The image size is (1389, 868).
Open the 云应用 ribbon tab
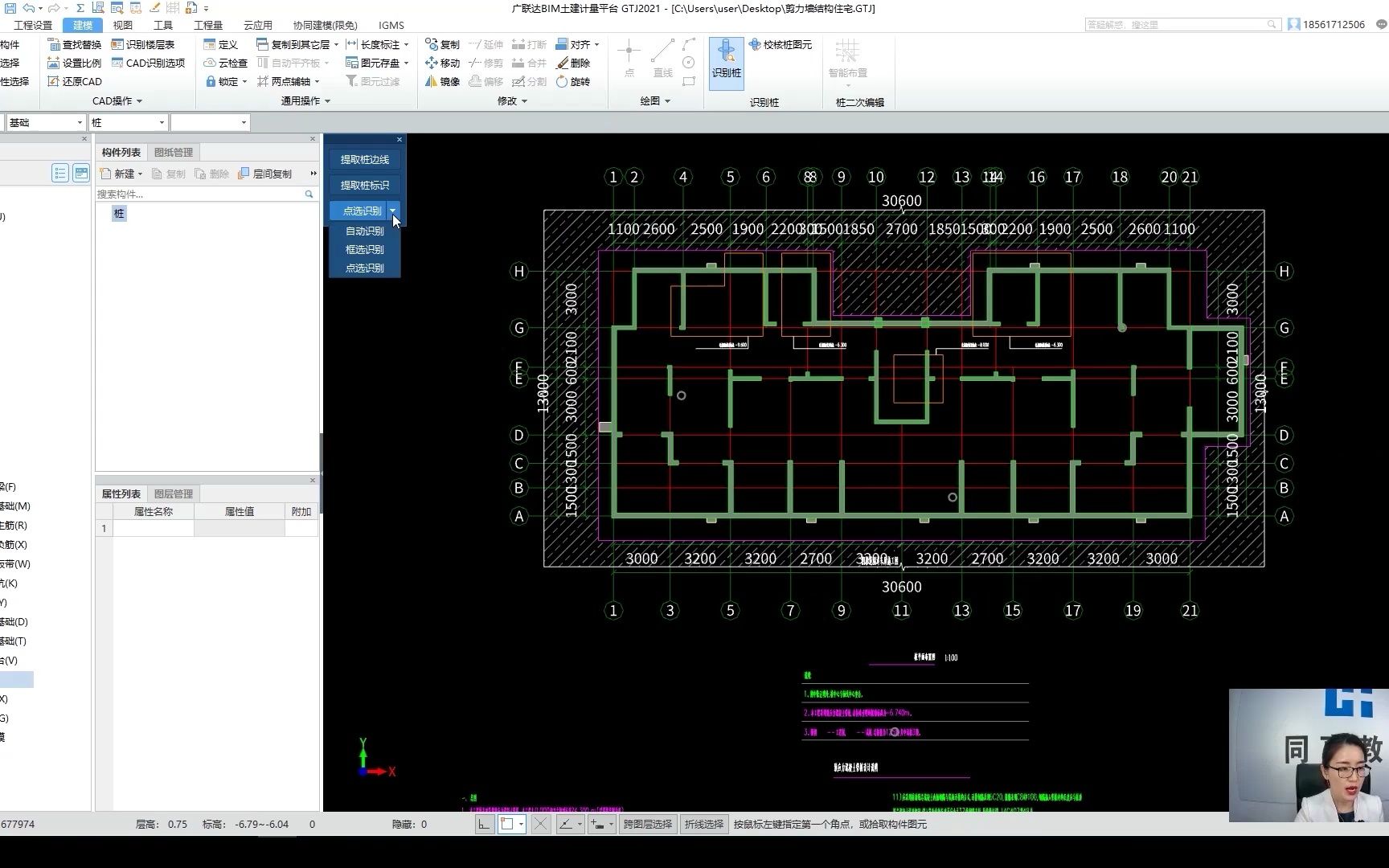point(257,26)
